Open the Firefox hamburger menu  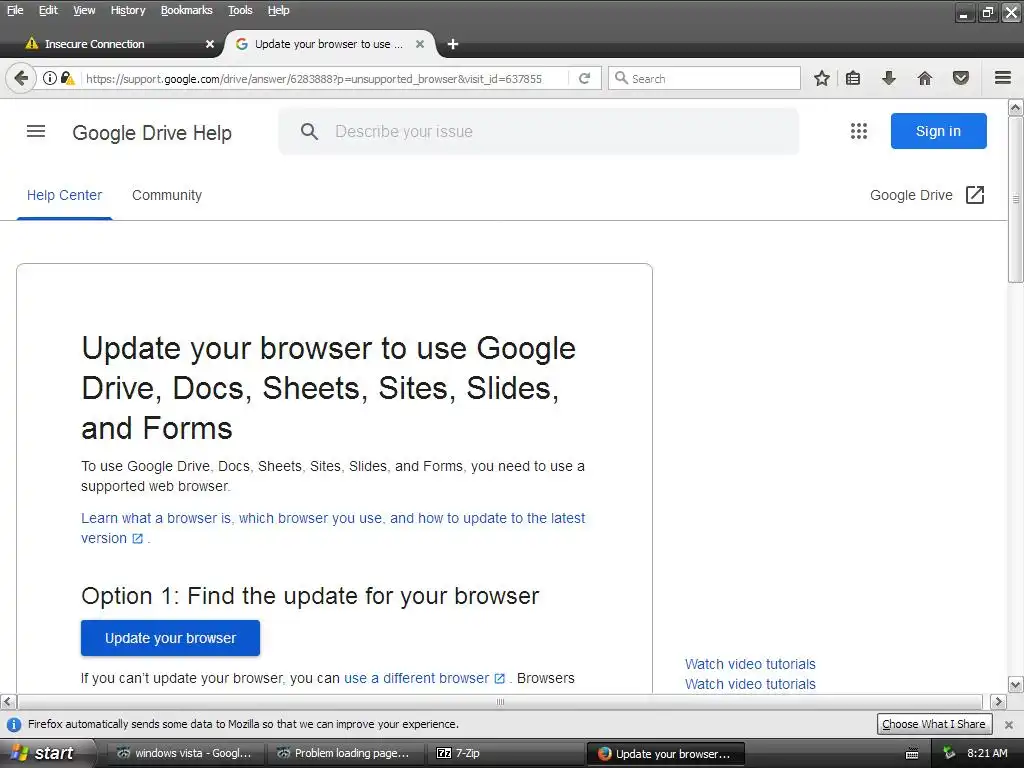coord(1003,78)
